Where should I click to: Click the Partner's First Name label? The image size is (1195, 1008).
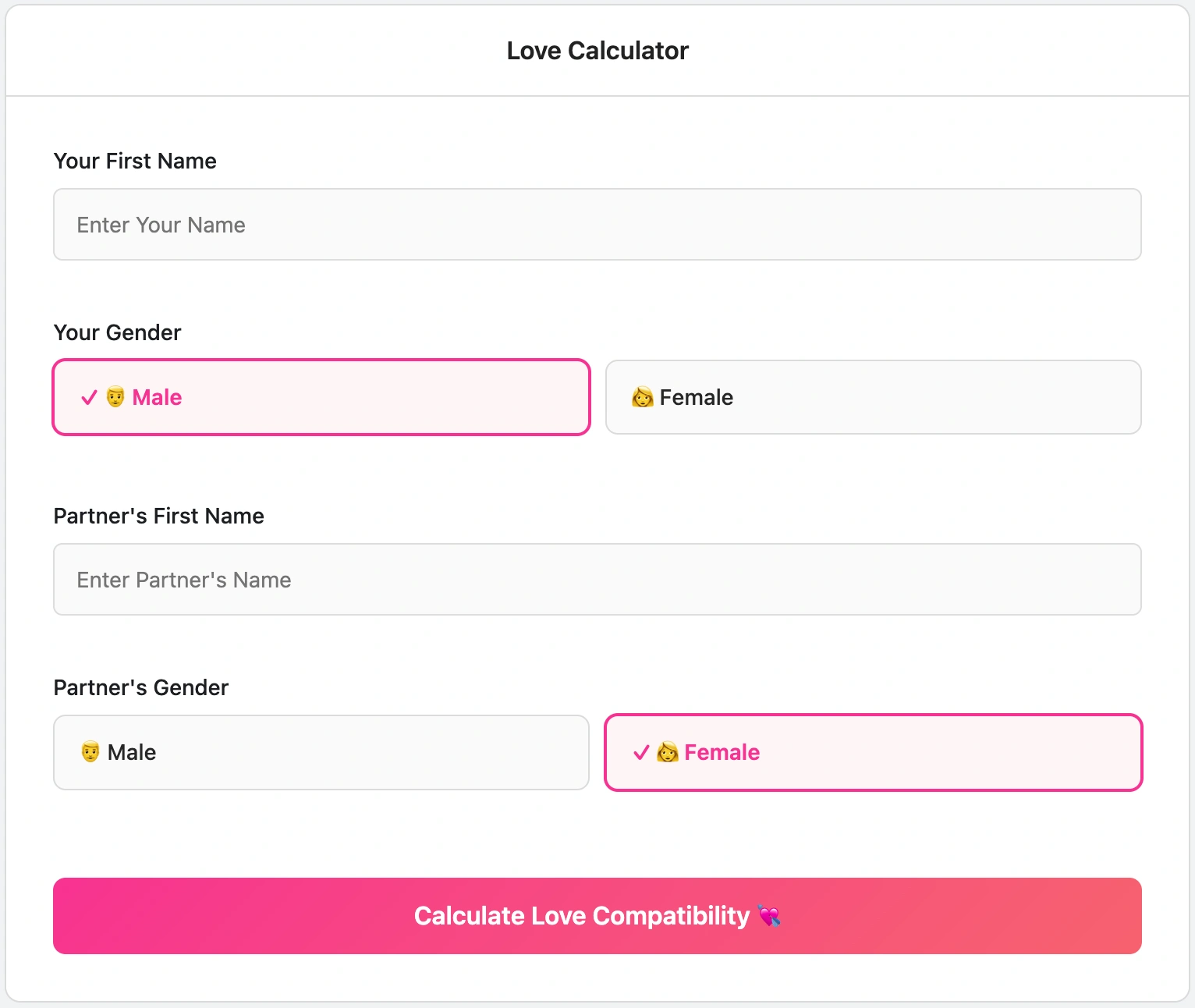(x=158, y=516)
